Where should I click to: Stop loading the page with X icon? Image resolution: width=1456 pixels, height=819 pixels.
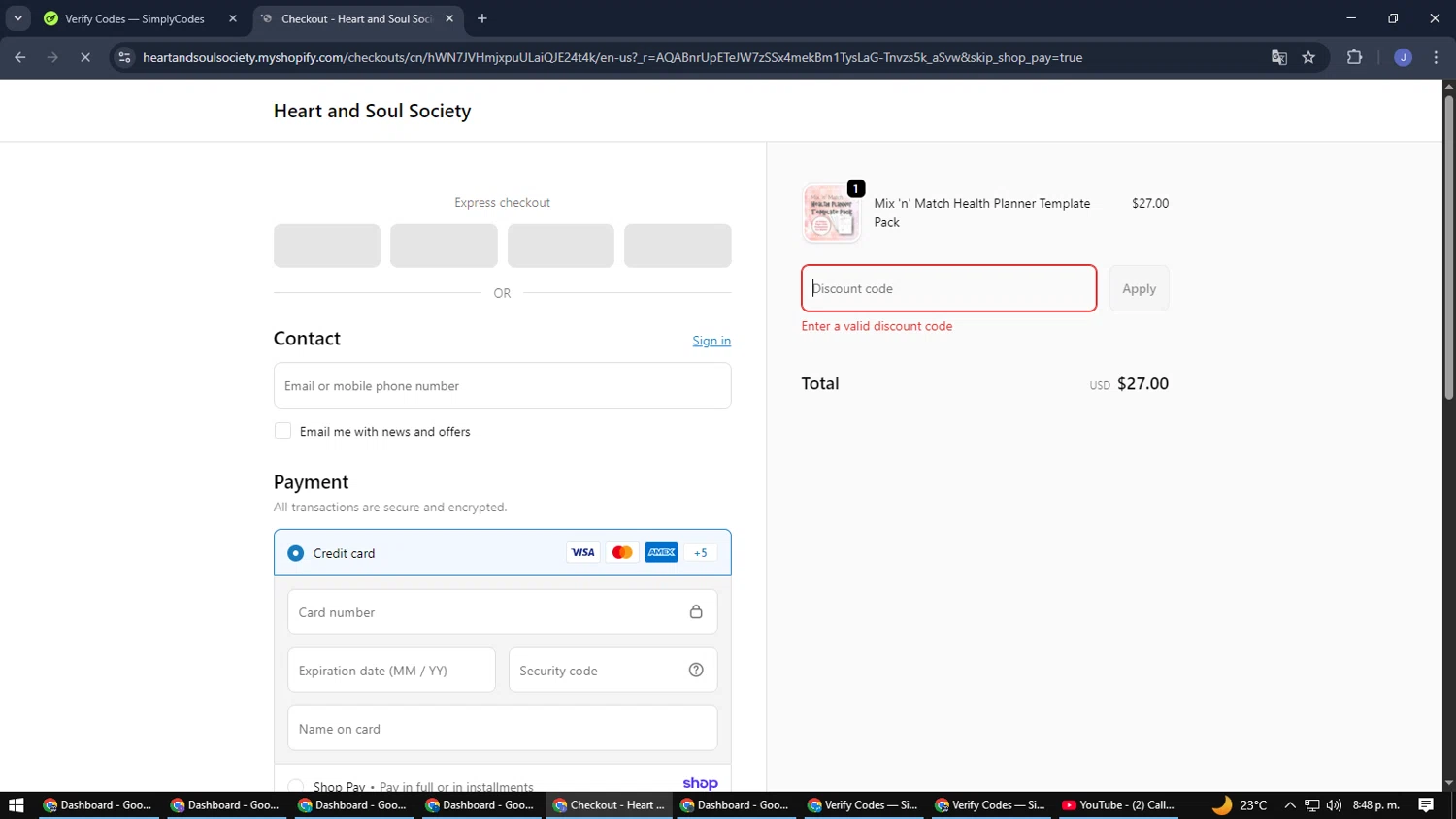[x=85, y=57]
